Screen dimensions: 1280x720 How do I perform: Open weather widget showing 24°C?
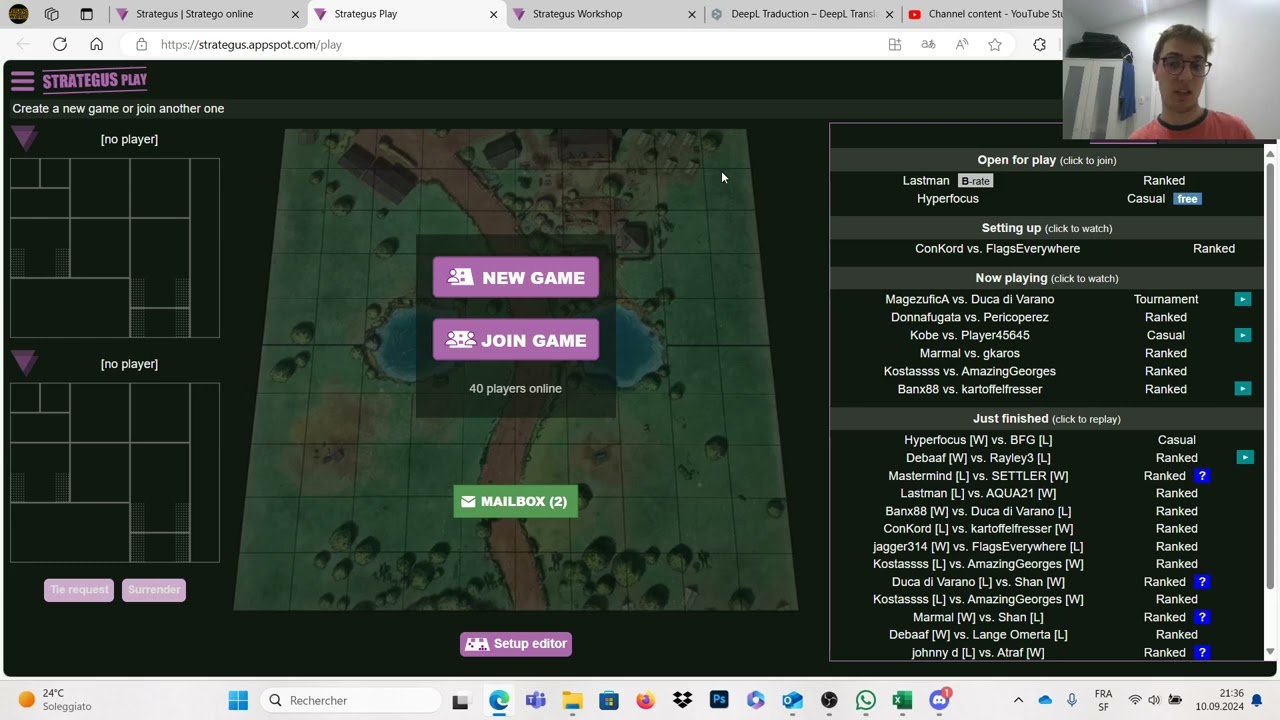pos(55,700)
